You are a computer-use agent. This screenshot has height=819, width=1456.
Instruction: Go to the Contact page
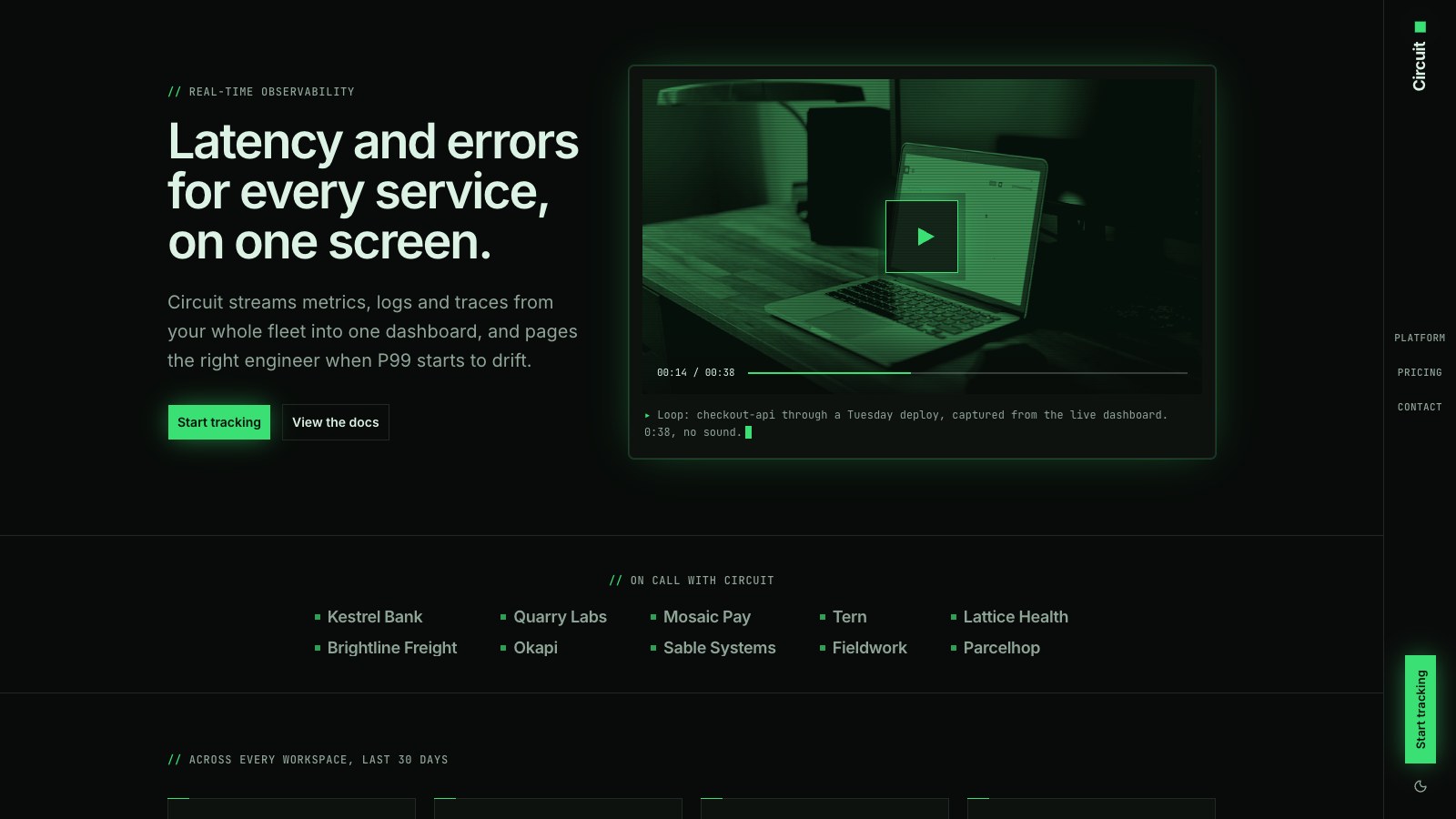click(x=1420, y=407)
